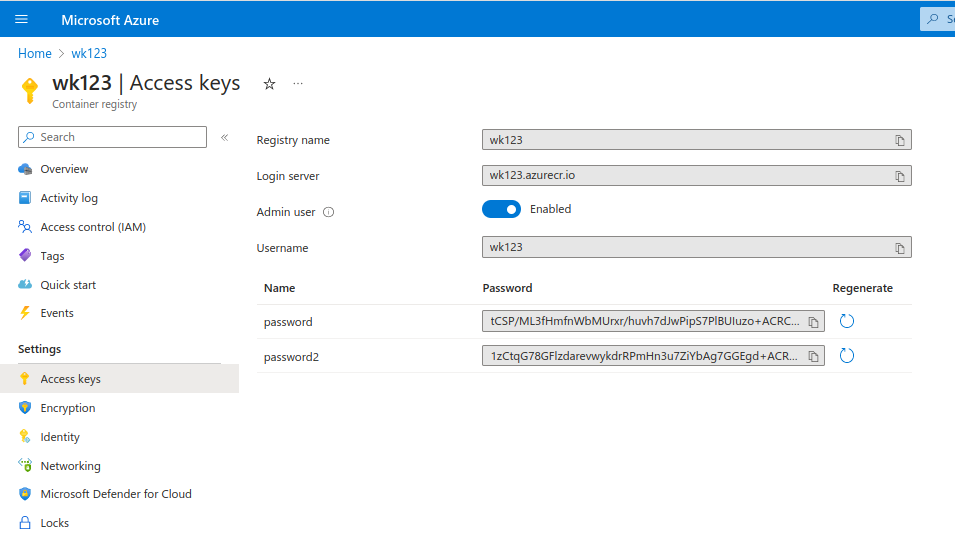Click the Container registry subtitle
Viewport: 955px width, 545px height.
(x=94, y=104)
